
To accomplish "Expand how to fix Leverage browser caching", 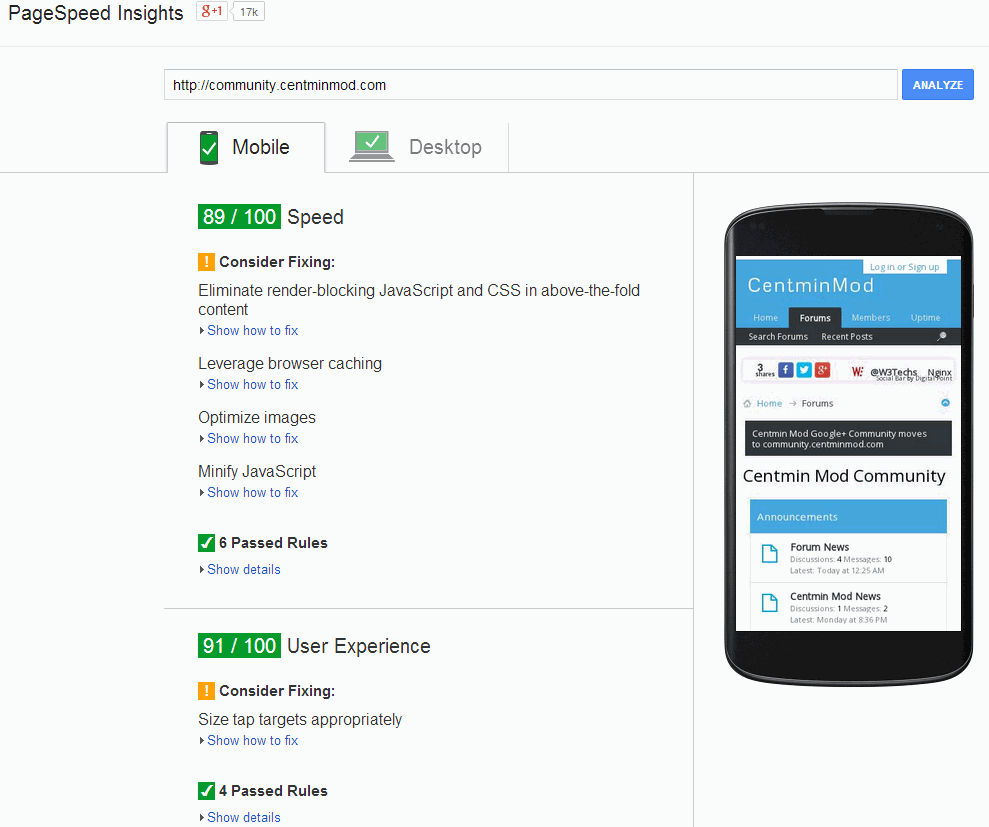I will coord(252,385).
